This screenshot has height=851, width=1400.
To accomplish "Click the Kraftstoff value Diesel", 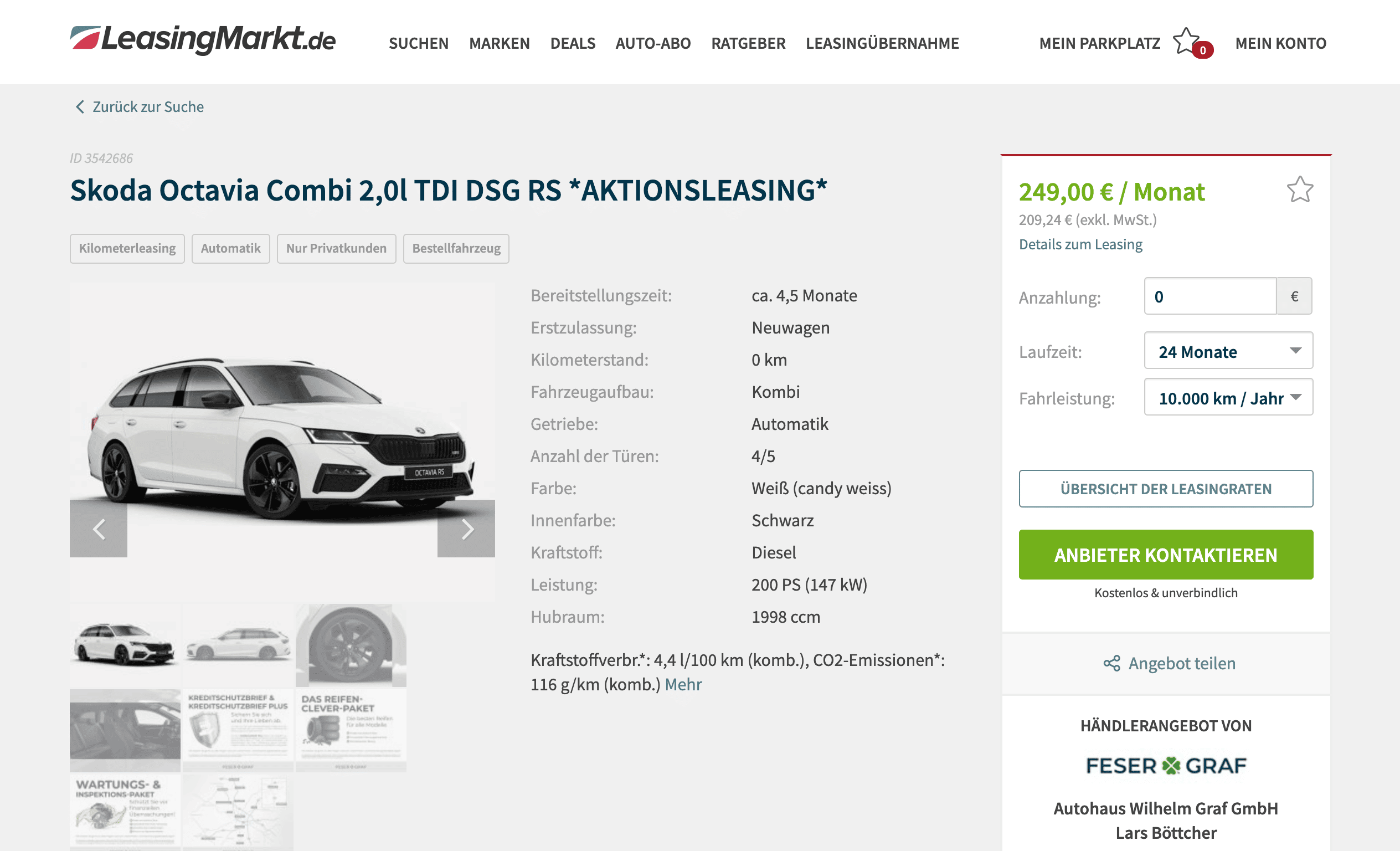I will 773,552.
